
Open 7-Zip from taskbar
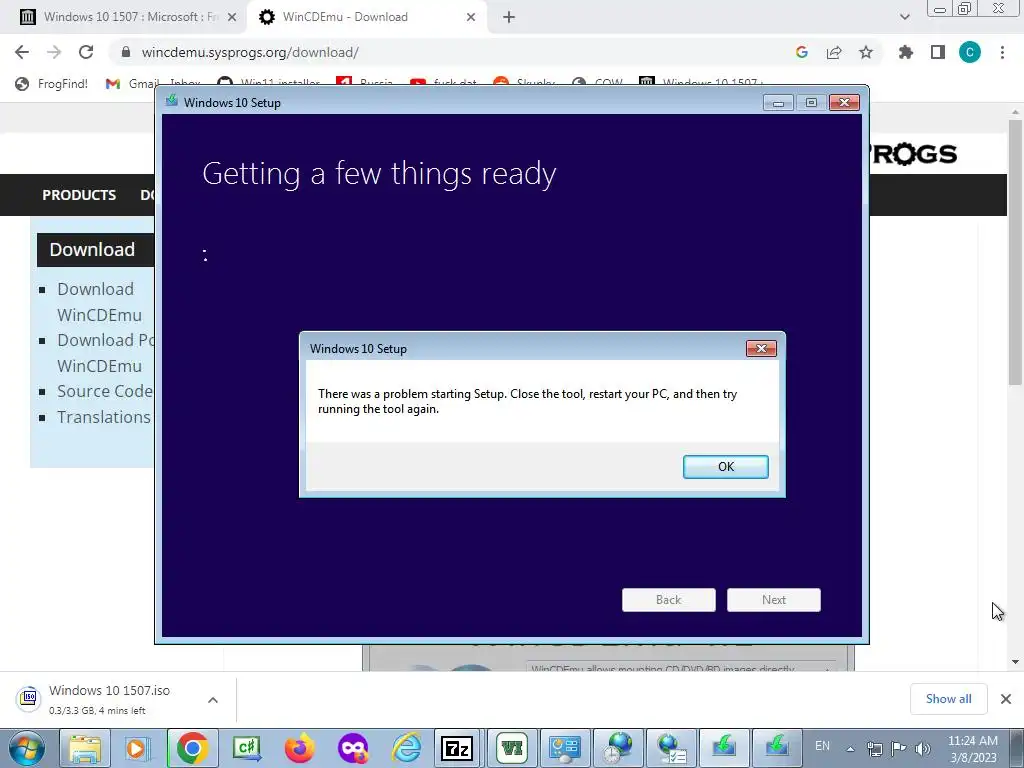coord(456,748)
